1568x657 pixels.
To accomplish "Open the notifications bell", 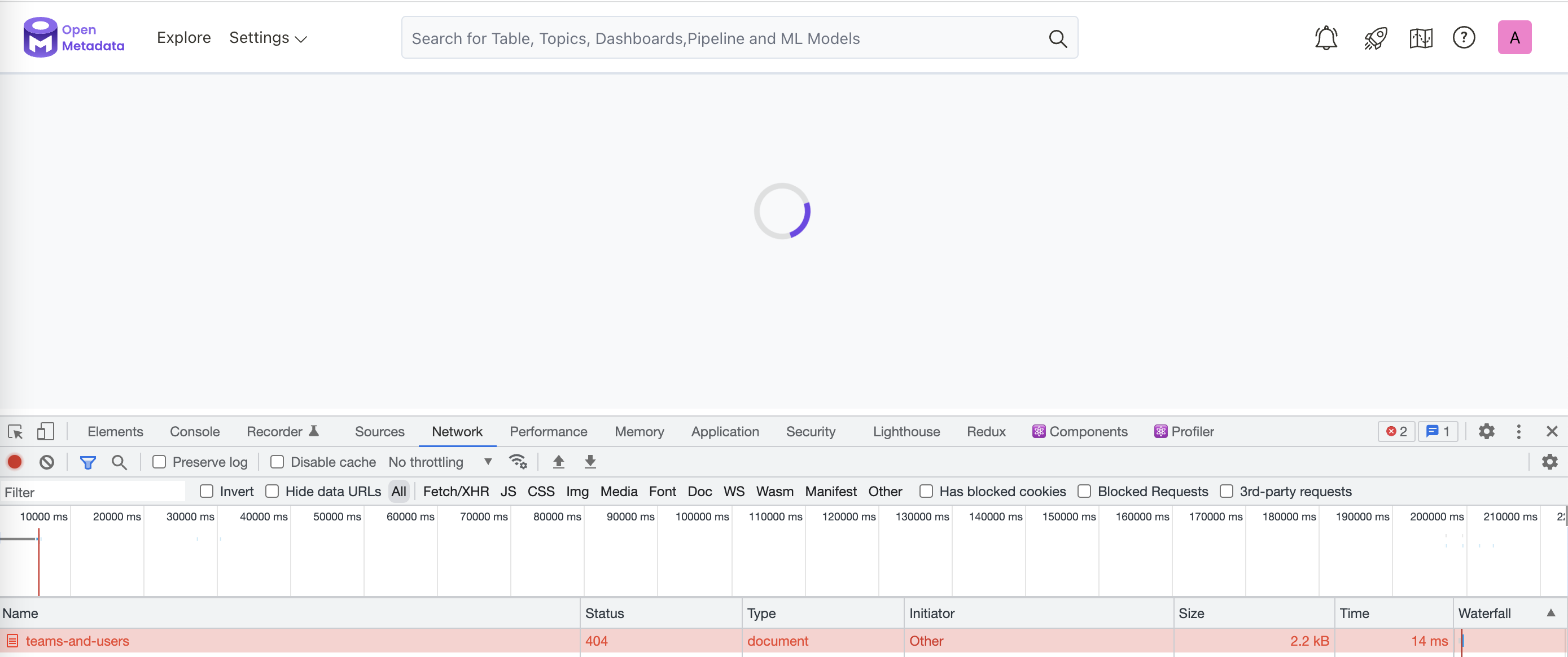I will point(1326,38).
